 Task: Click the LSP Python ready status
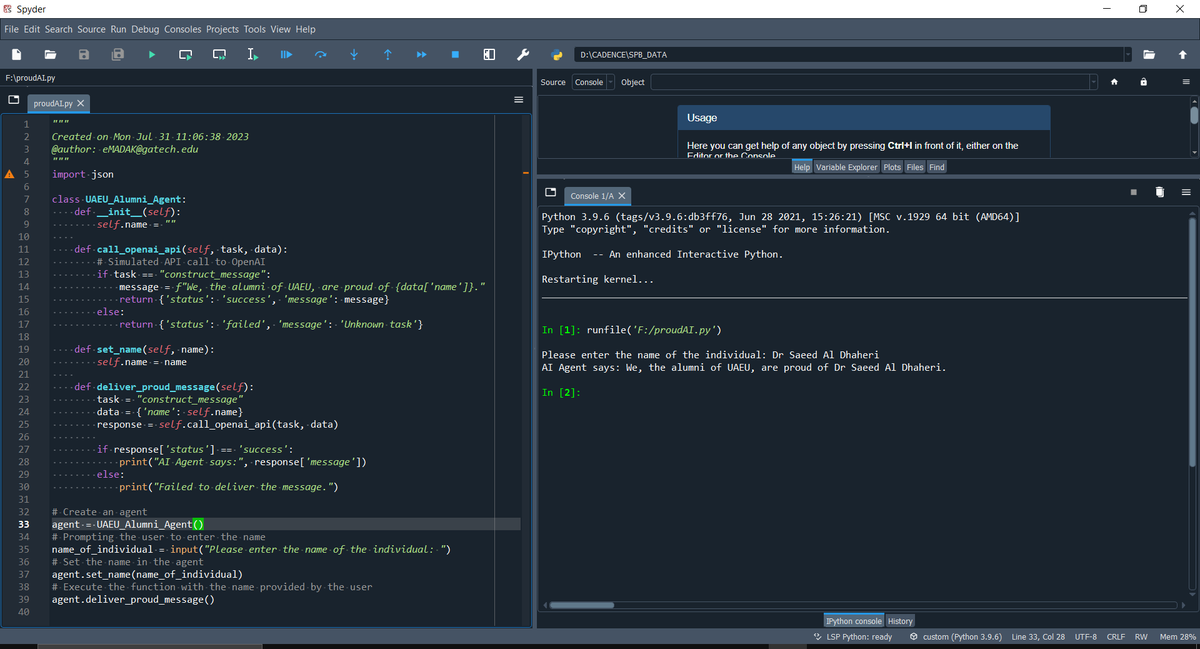853,637
